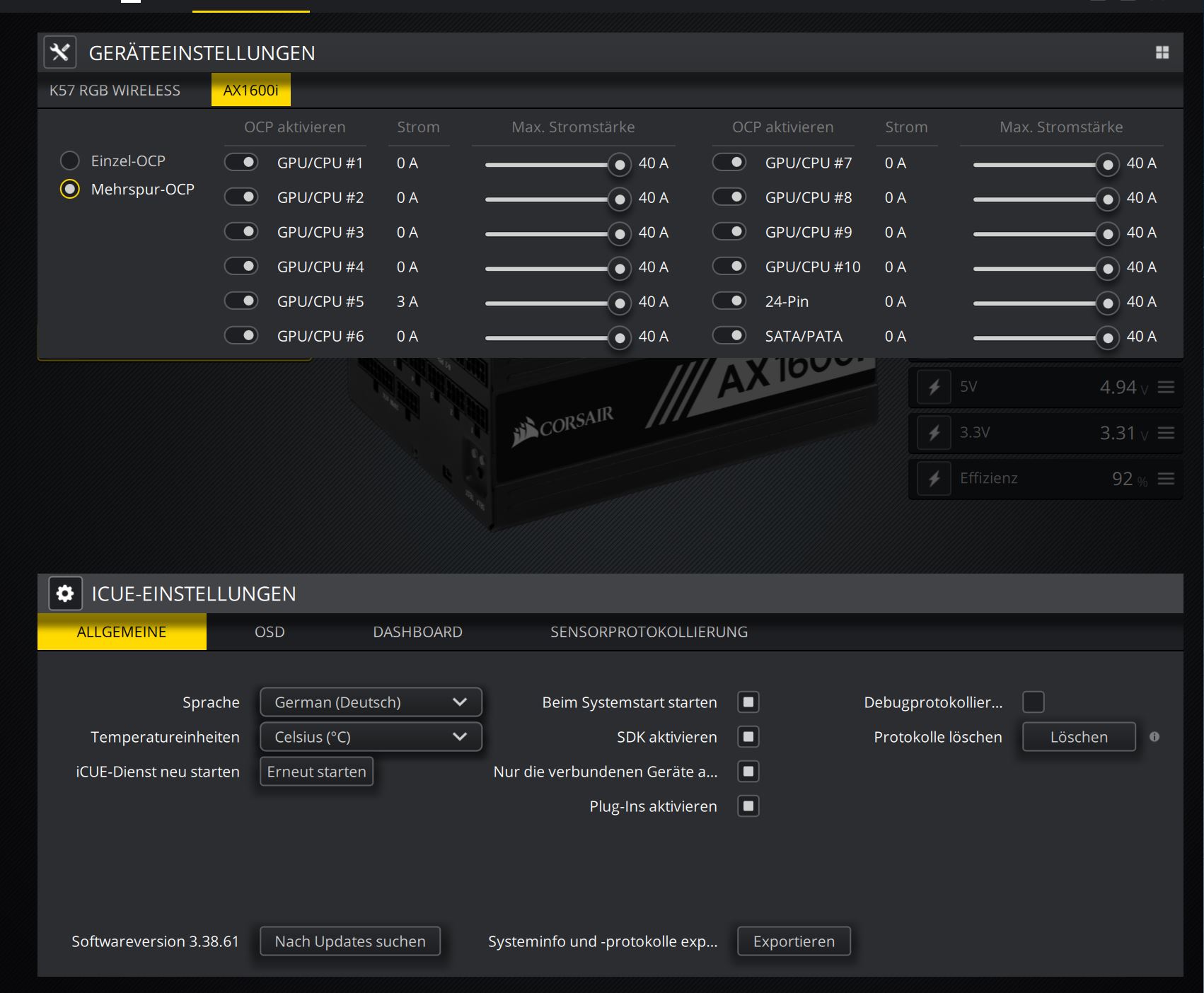Click the 3 A current value for GPU/CPU #5

[407, 301]
